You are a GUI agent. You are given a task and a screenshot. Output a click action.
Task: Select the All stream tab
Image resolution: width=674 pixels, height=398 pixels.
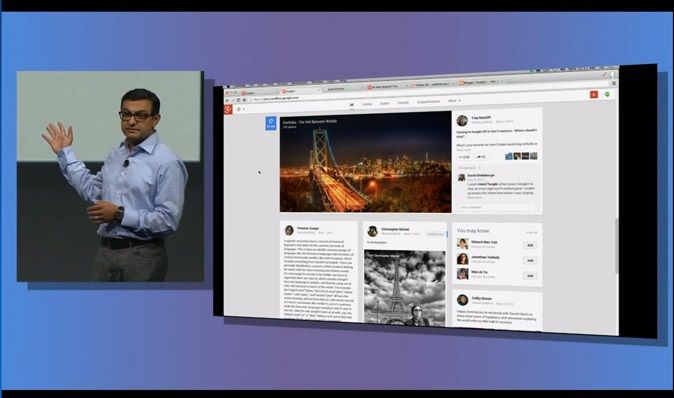(x=351, y=104)
